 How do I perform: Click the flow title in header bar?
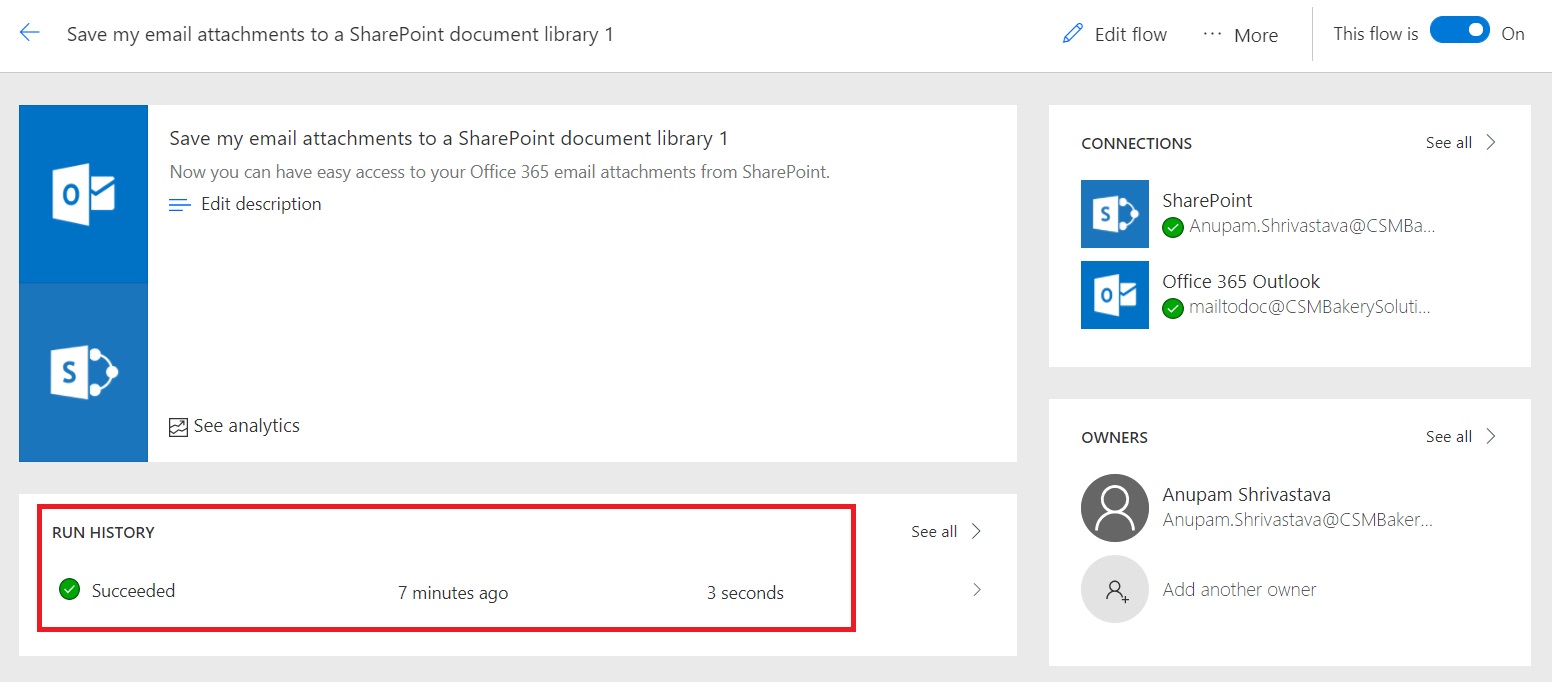pos(340,34)
